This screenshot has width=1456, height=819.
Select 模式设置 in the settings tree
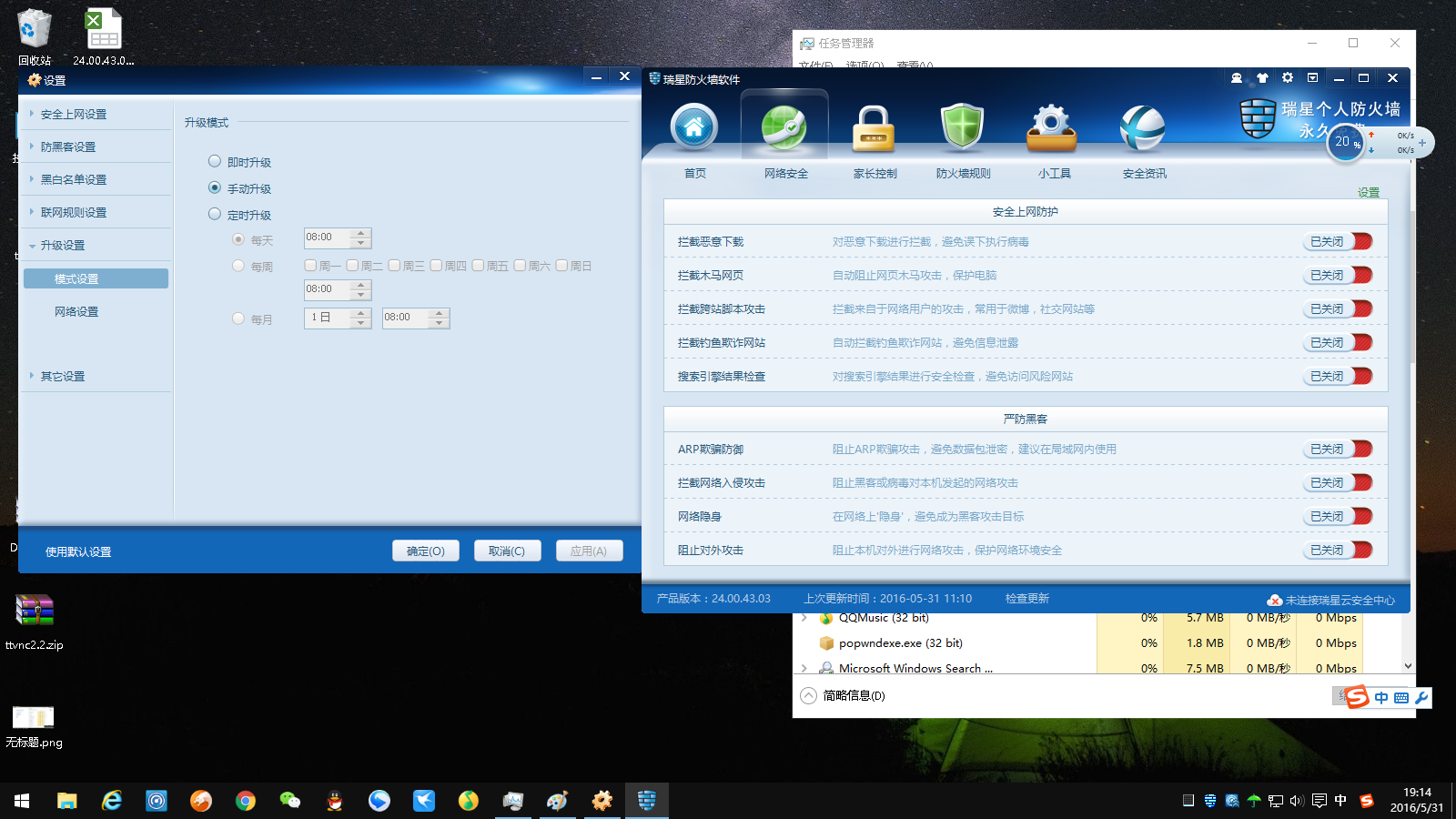(x=96, y=278)
